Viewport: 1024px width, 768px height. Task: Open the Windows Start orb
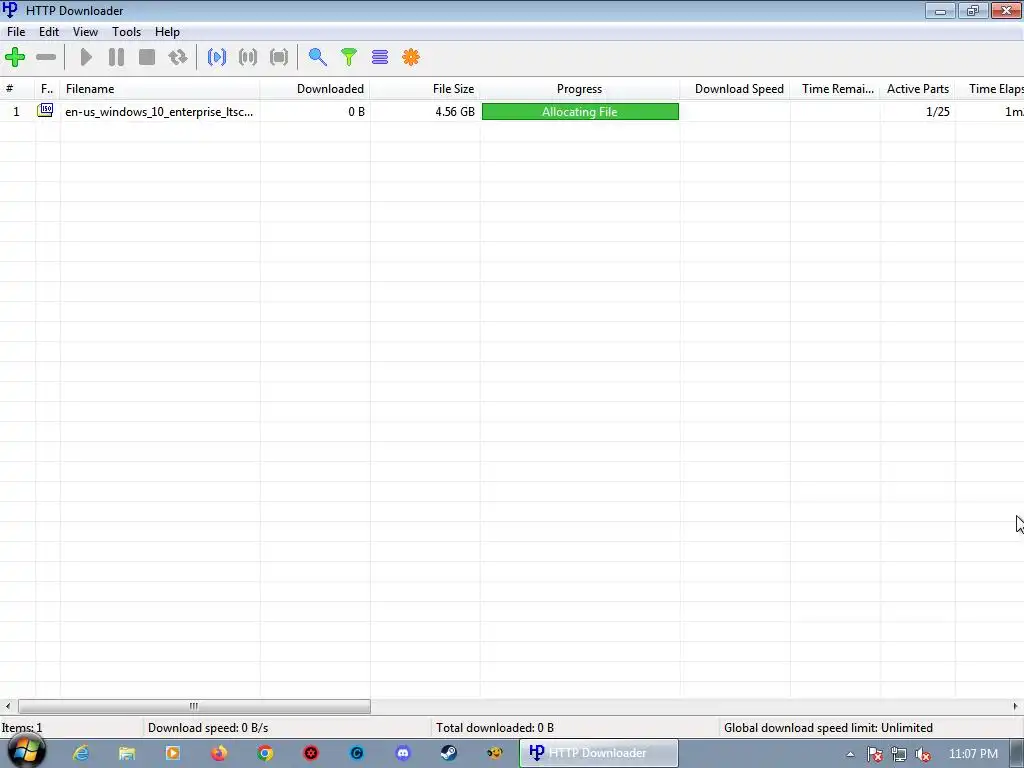(x=25, y=752)
